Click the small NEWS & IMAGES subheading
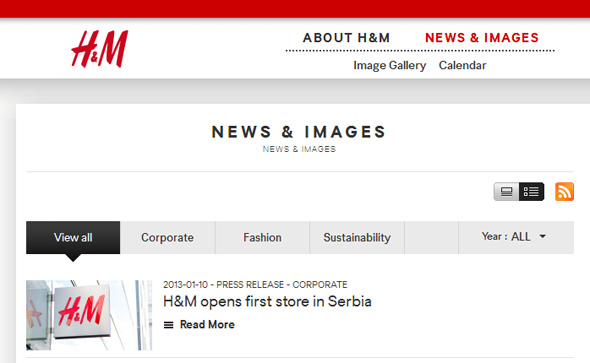The width and height of the screenshot is (590, 363). click(x=299, y=149)
